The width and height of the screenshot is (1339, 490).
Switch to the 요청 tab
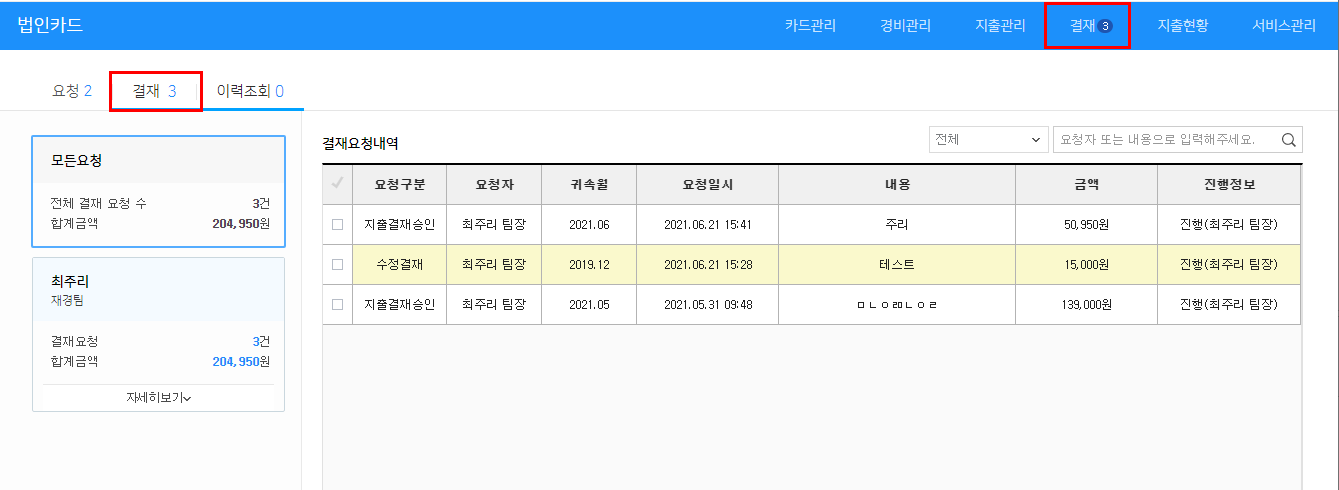71,91
